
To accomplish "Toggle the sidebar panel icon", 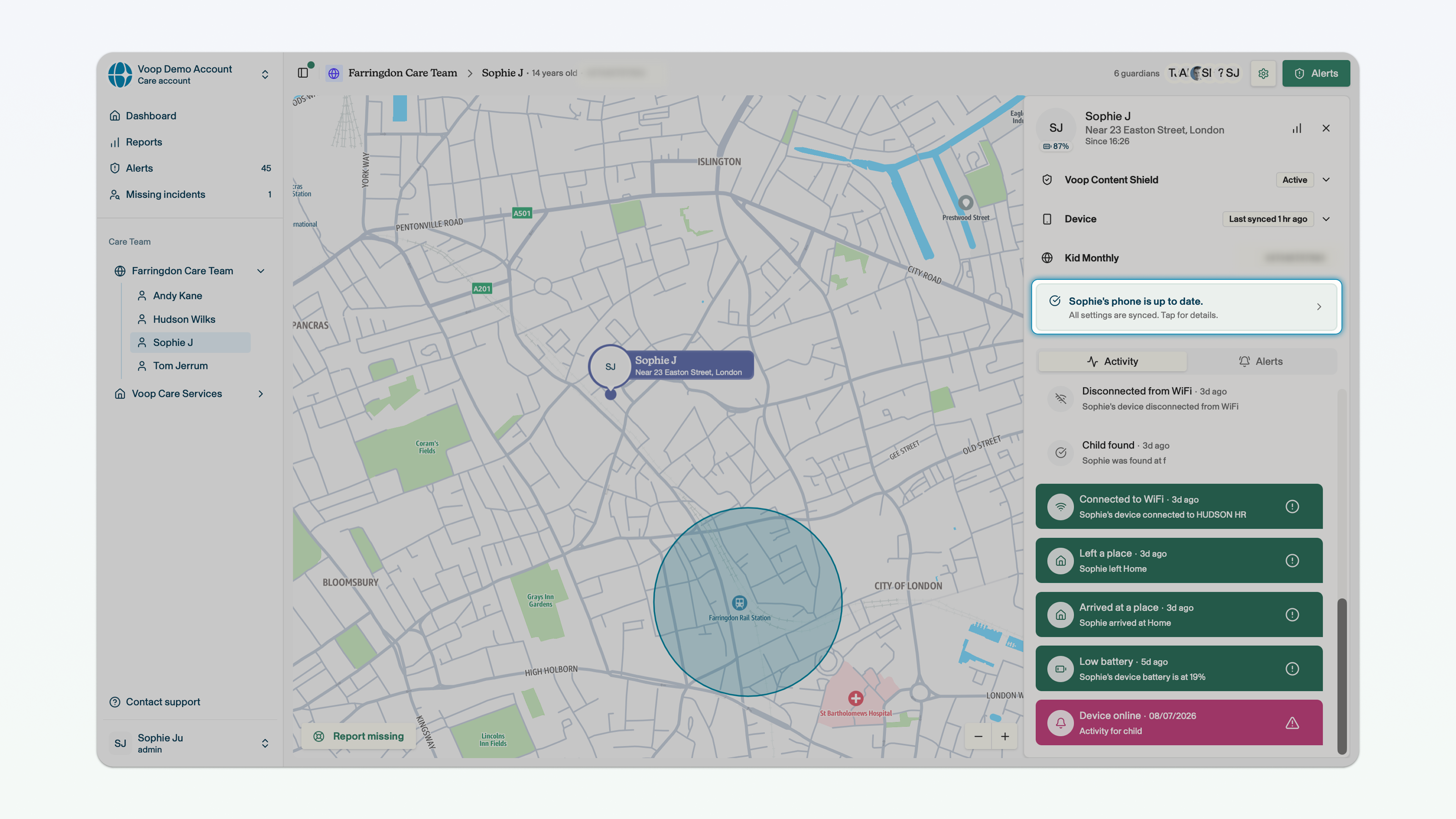I will 303,73.
